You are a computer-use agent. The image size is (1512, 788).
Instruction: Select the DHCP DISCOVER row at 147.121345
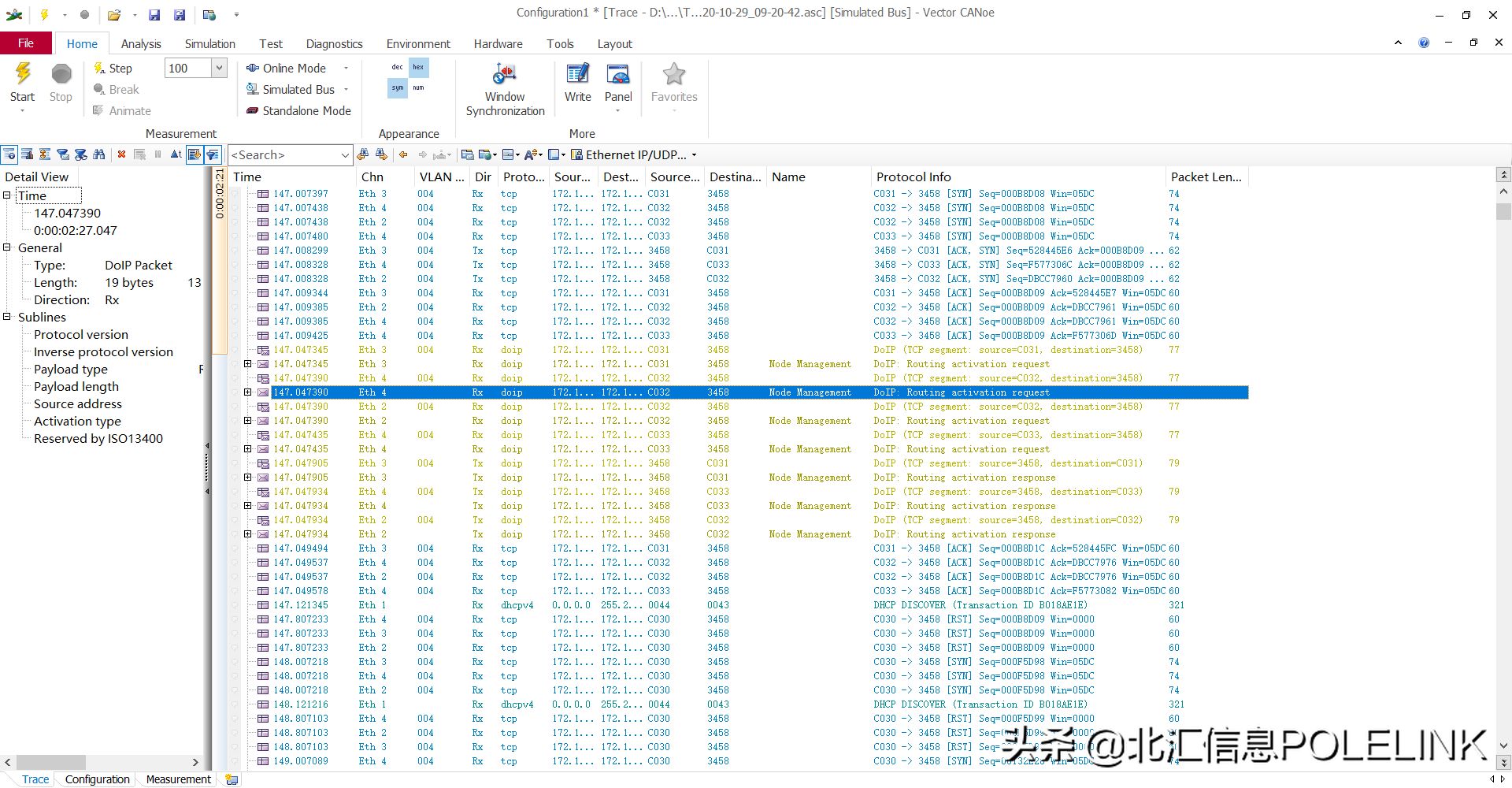pos(744,605)
